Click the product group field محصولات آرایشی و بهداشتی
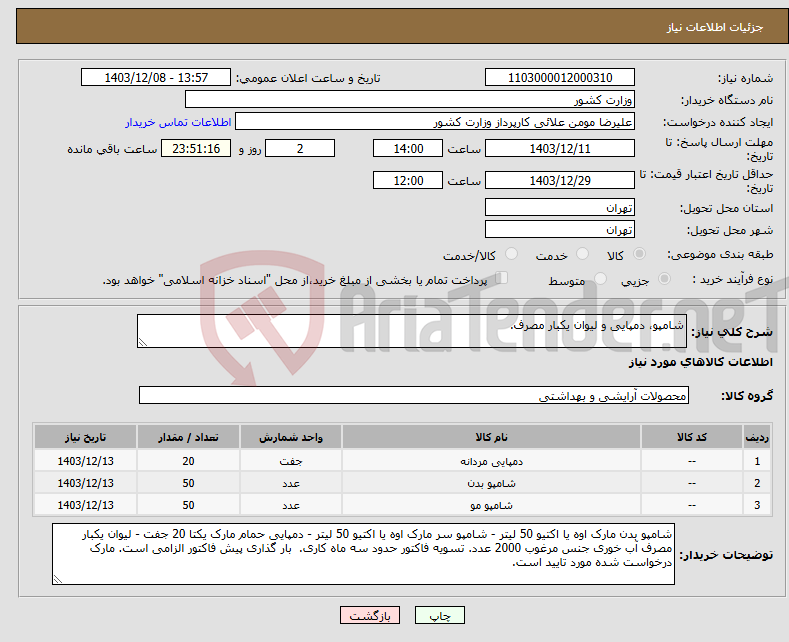The width and height of the screenshot is (789, 642). (x=414, y=395)
